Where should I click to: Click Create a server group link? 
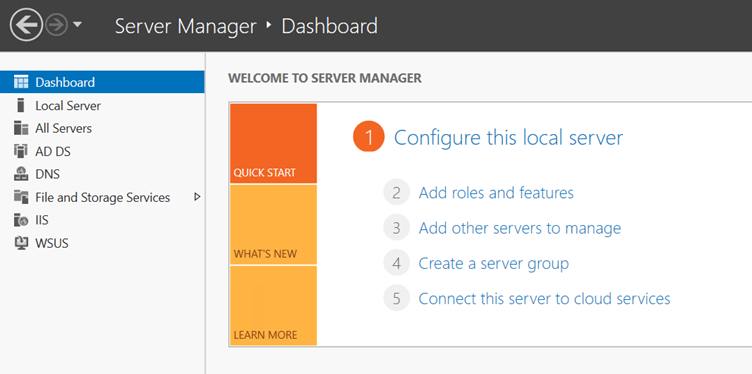click(494, 263)
